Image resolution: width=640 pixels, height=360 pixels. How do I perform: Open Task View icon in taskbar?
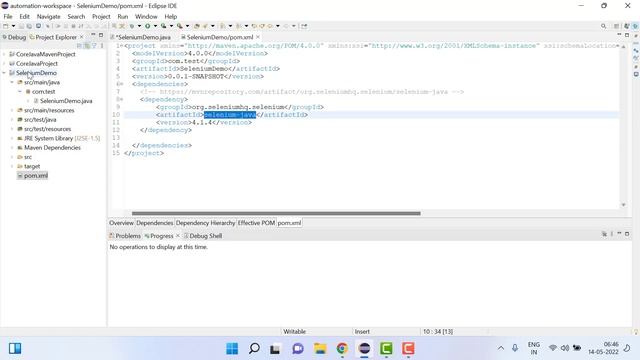[x=275, y=349]
